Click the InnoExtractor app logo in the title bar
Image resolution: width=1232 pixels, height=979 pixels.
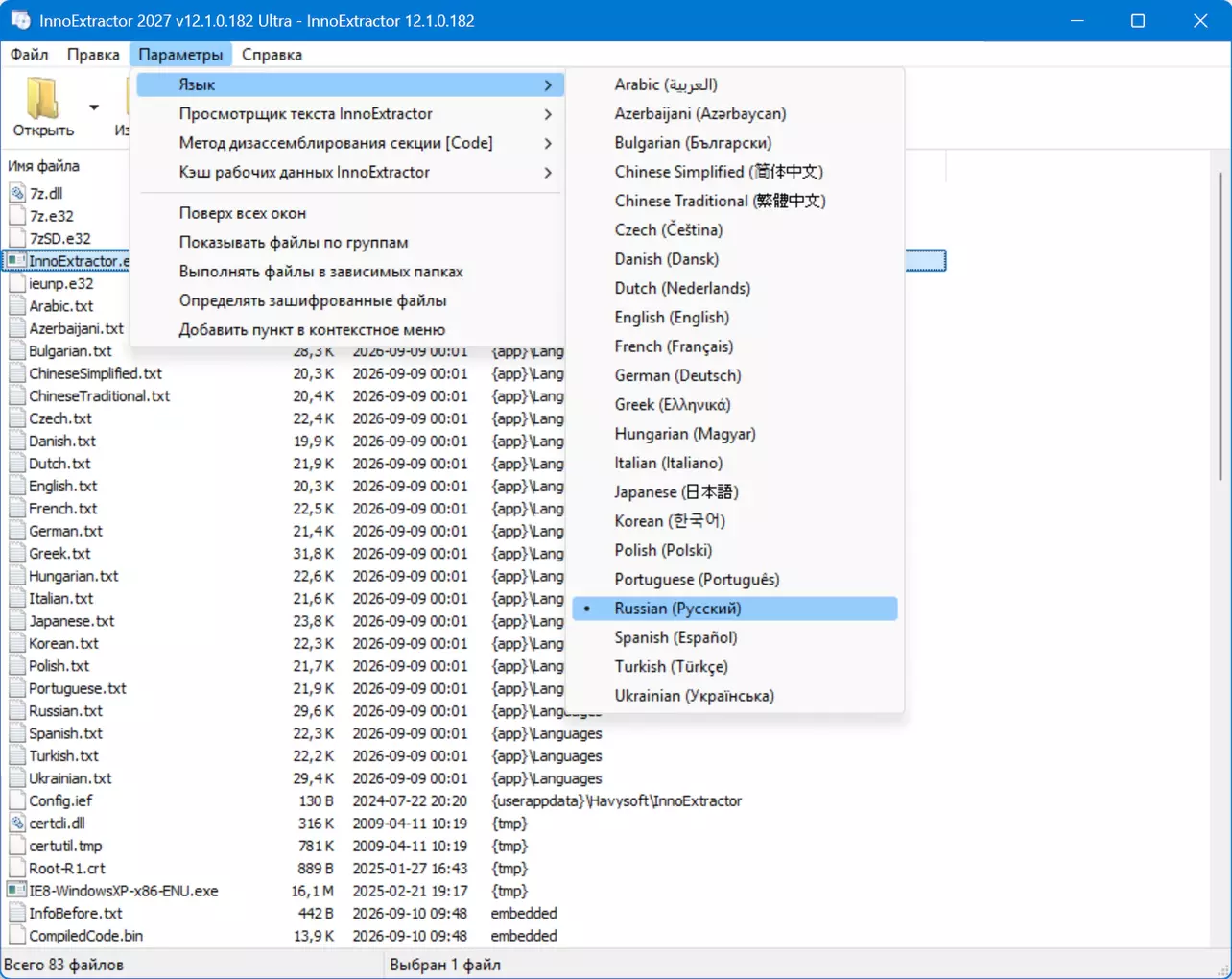point(20,20)
